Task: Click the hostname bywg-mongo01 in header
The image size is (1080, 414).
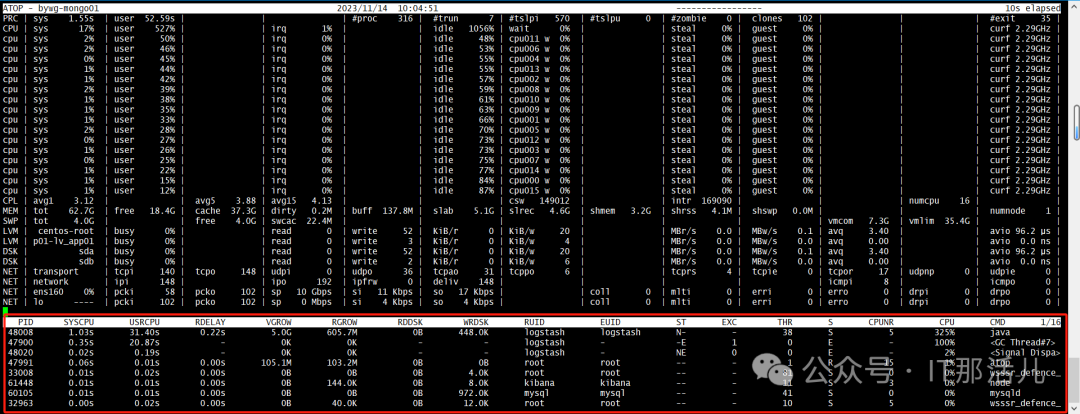Action: click(x=68, y=8)
